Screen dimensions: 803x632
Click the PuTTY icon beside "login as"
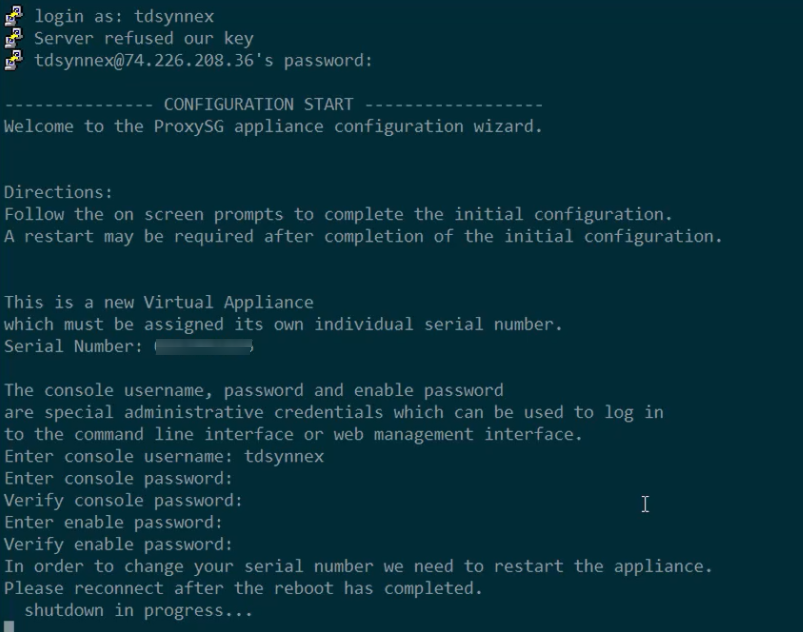click(x=14, y=16)
